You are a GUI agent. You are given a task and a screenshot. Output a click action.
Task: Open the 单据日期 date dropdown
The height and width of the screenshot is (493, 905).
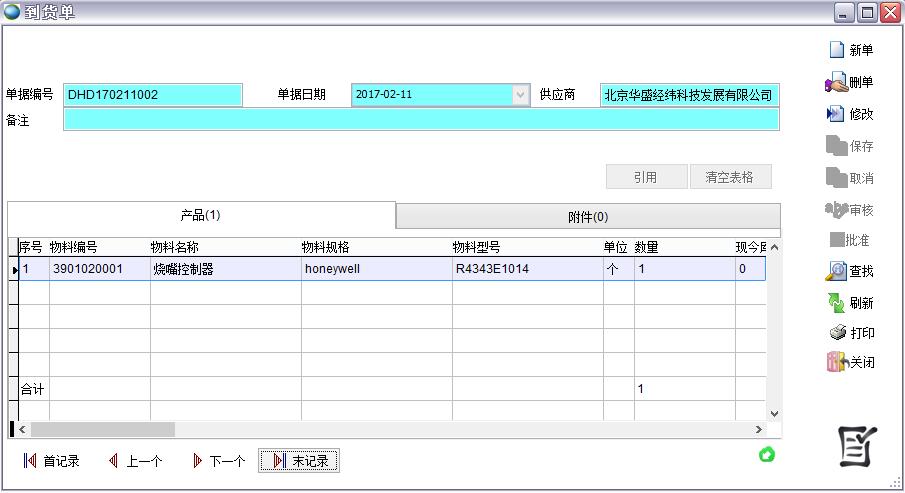coord(520,95)
